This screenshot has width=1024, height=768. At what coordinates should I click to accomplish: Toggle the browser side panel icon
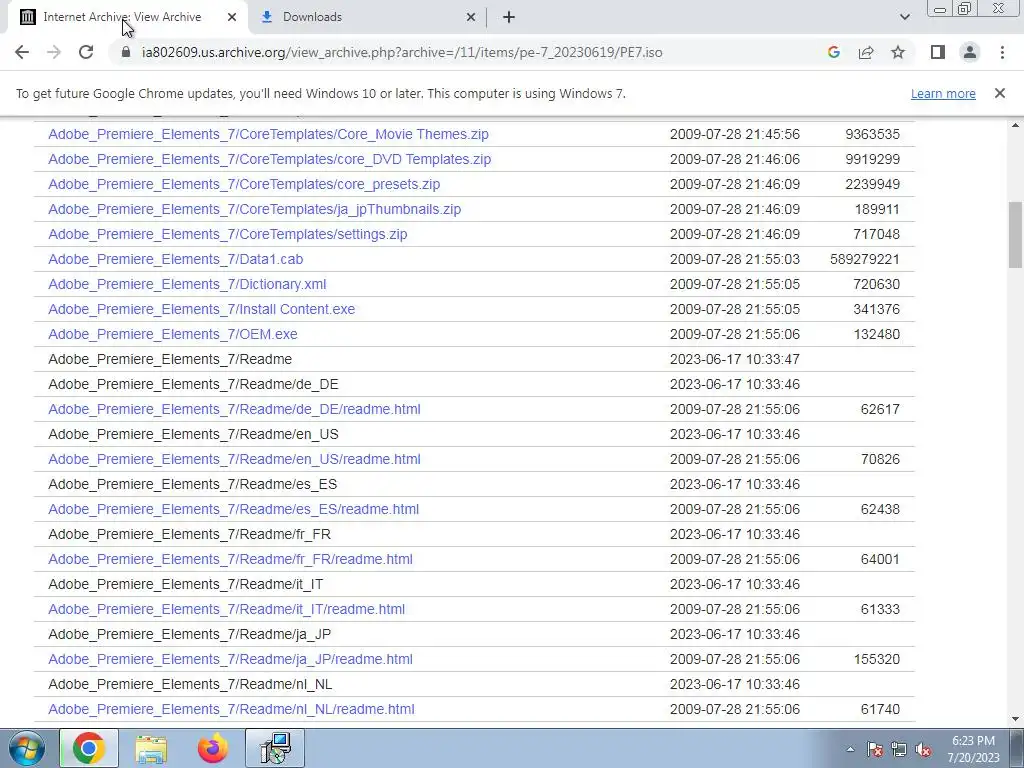[x=938, y=52]
